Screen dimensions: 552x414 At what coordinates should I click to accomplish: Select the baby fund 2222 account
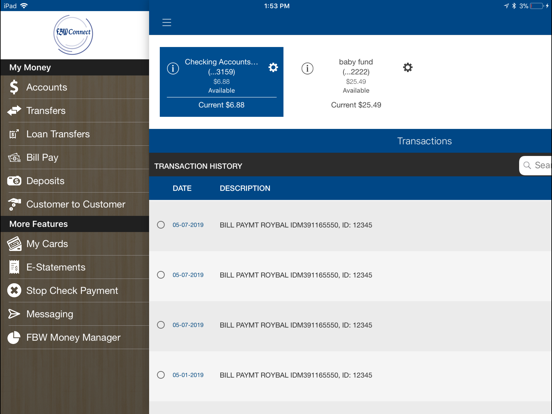[x=356, y=82]
